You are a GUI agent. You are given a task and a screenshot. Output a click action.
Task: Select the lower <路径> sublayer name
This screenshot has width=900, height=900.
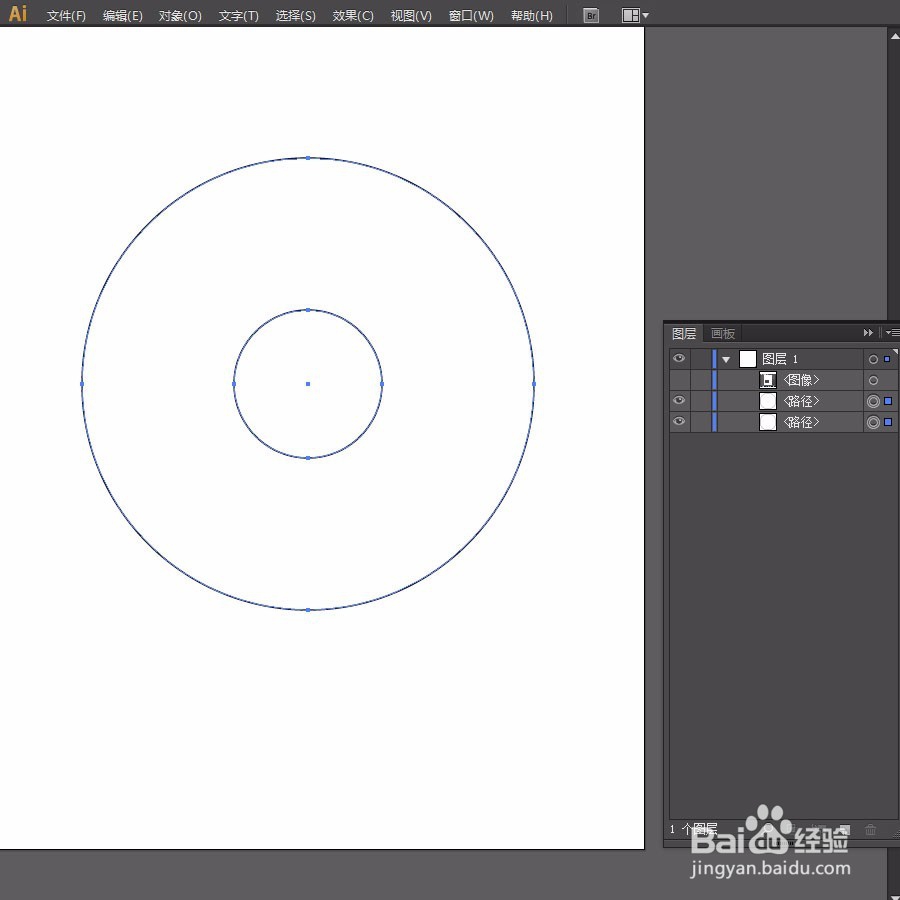[x=801, y=422]
